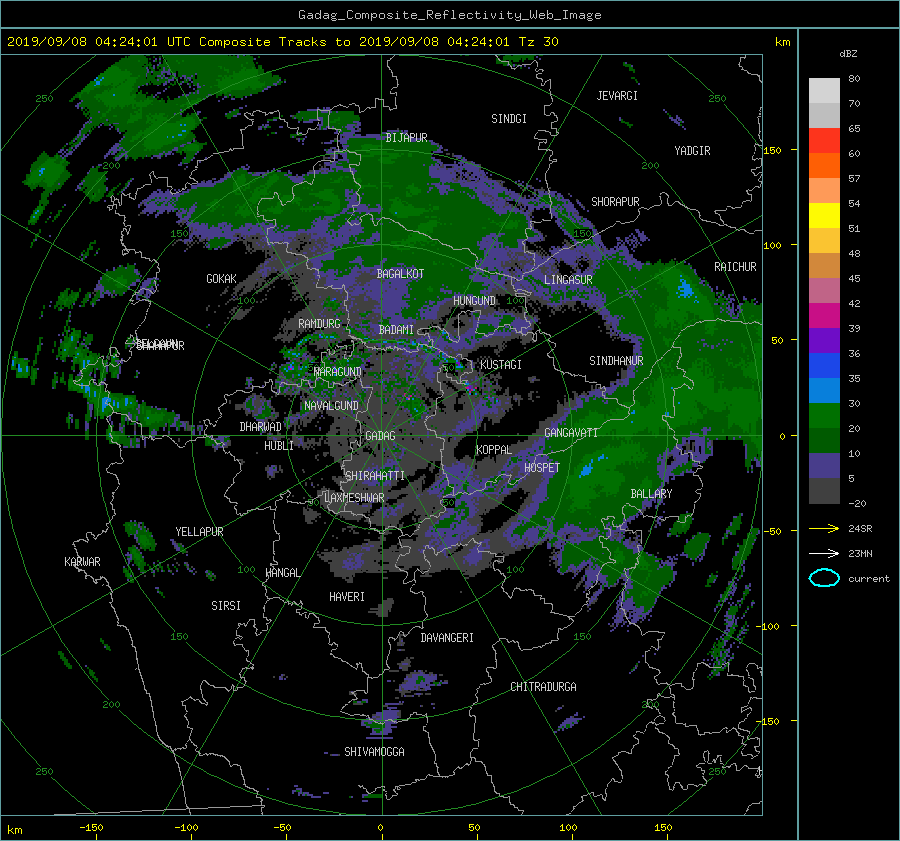Select the GANGAVATI city label

point(571,433)
